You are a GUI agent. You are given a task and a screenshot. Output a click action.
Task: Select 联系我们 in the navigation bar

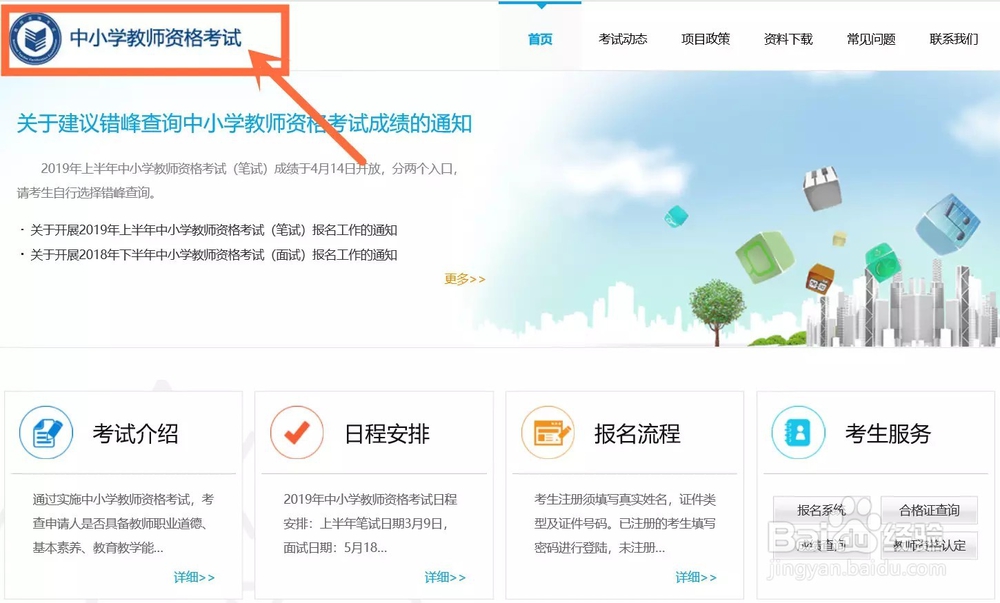coord(950,38)
